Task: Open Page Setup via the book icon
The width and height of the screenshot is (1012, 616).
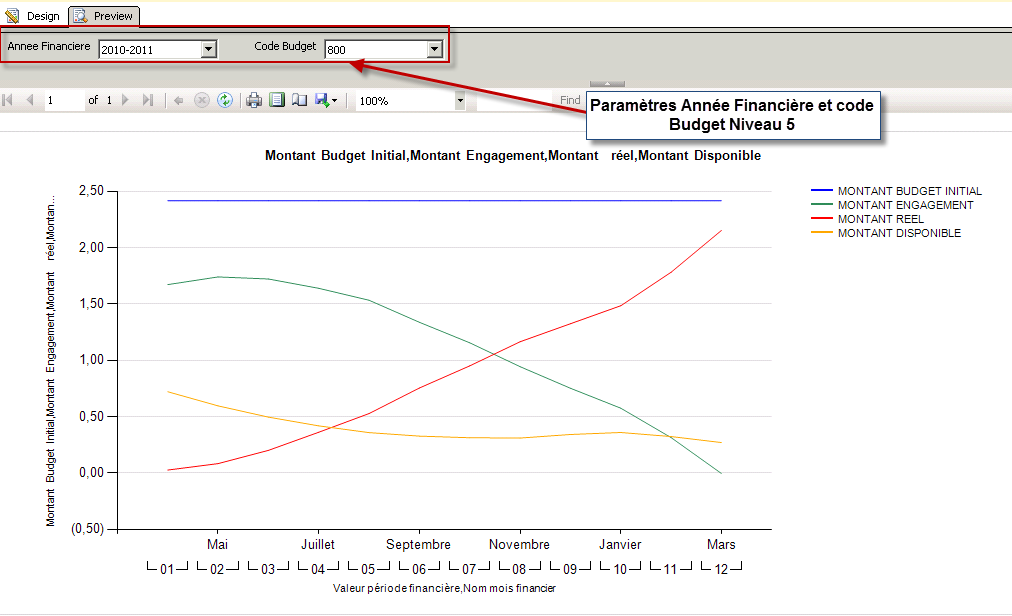Action: tap(299, 100)
